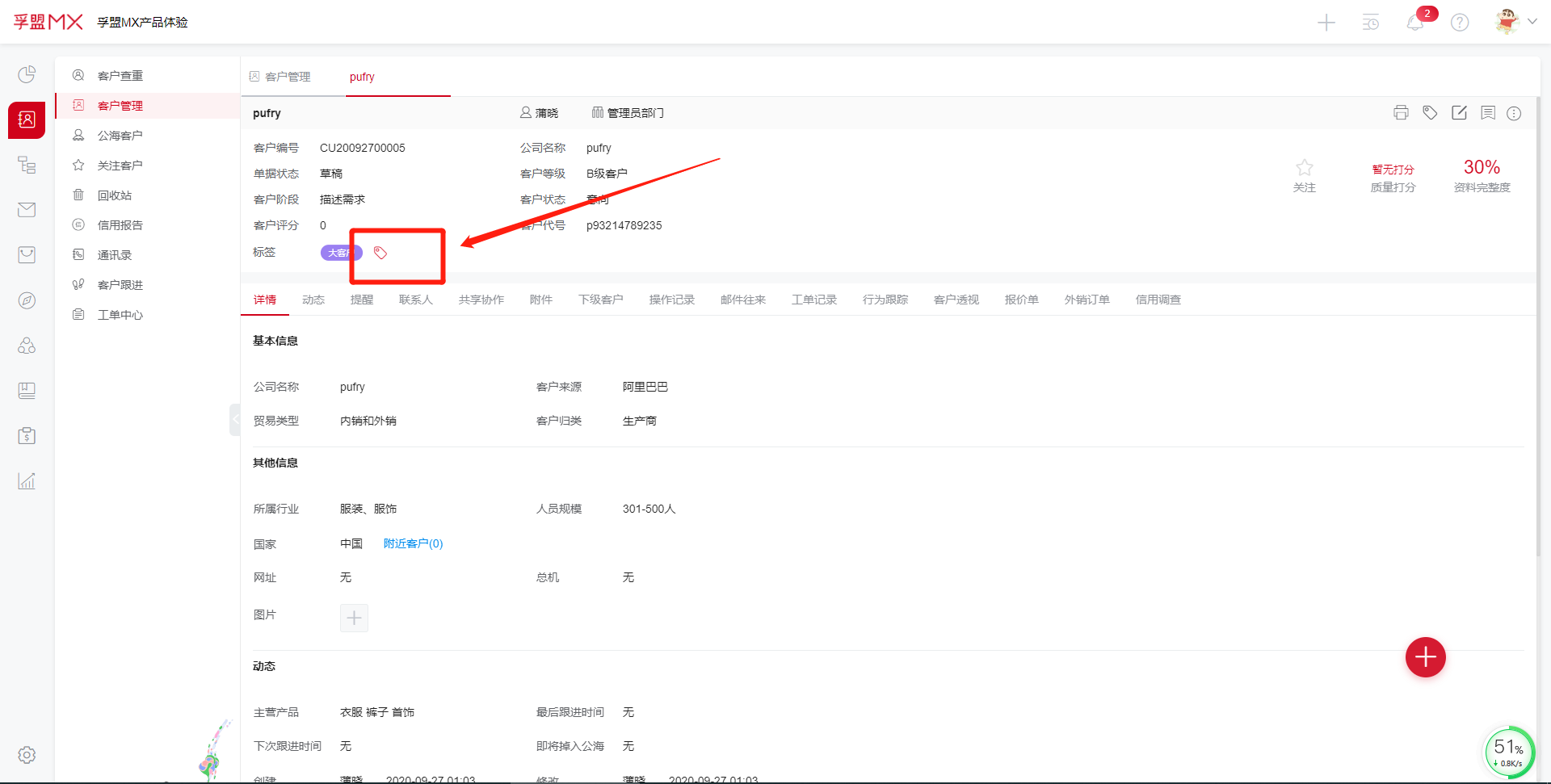
Task: Toggle the 关注 star for this customer
Action: coord(1304,168)
